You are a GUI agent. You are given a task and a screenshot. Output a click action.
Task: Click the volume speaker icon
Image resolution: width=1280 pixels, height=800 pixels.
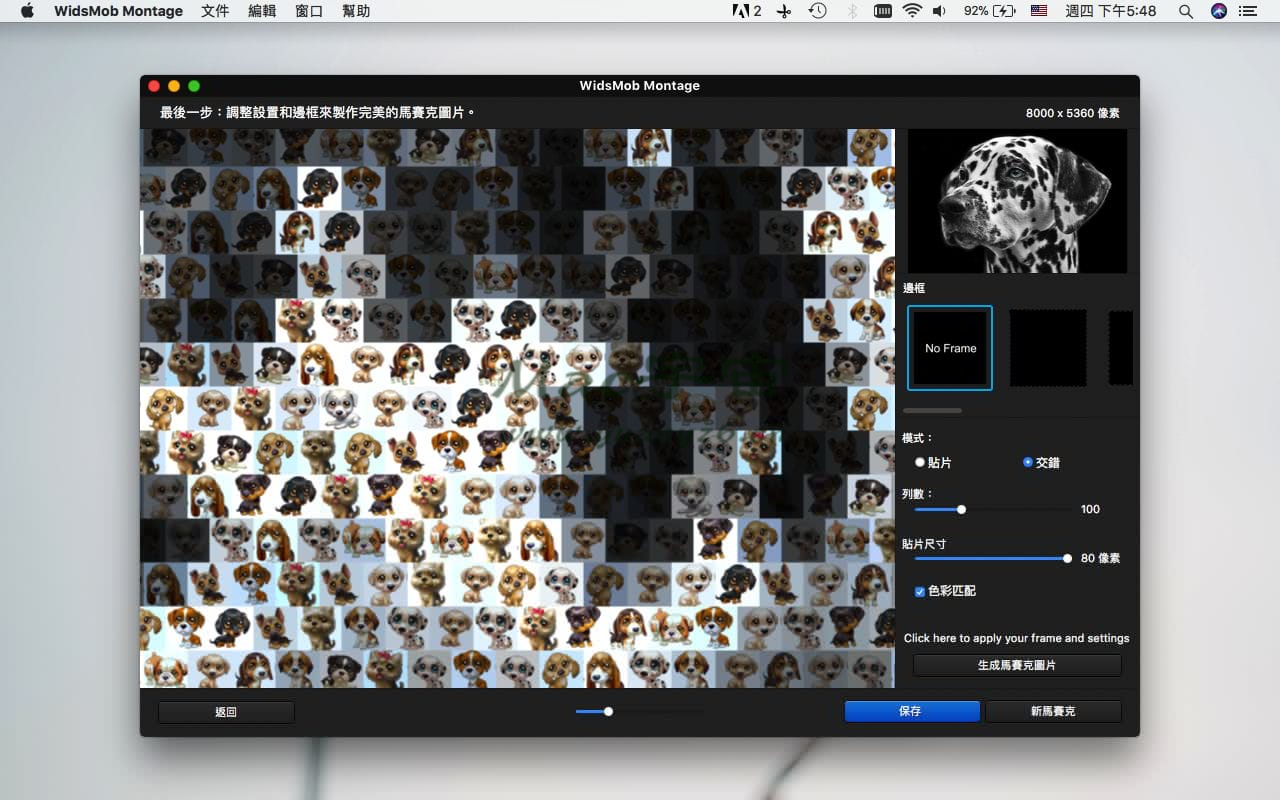(x=939, y=11)
